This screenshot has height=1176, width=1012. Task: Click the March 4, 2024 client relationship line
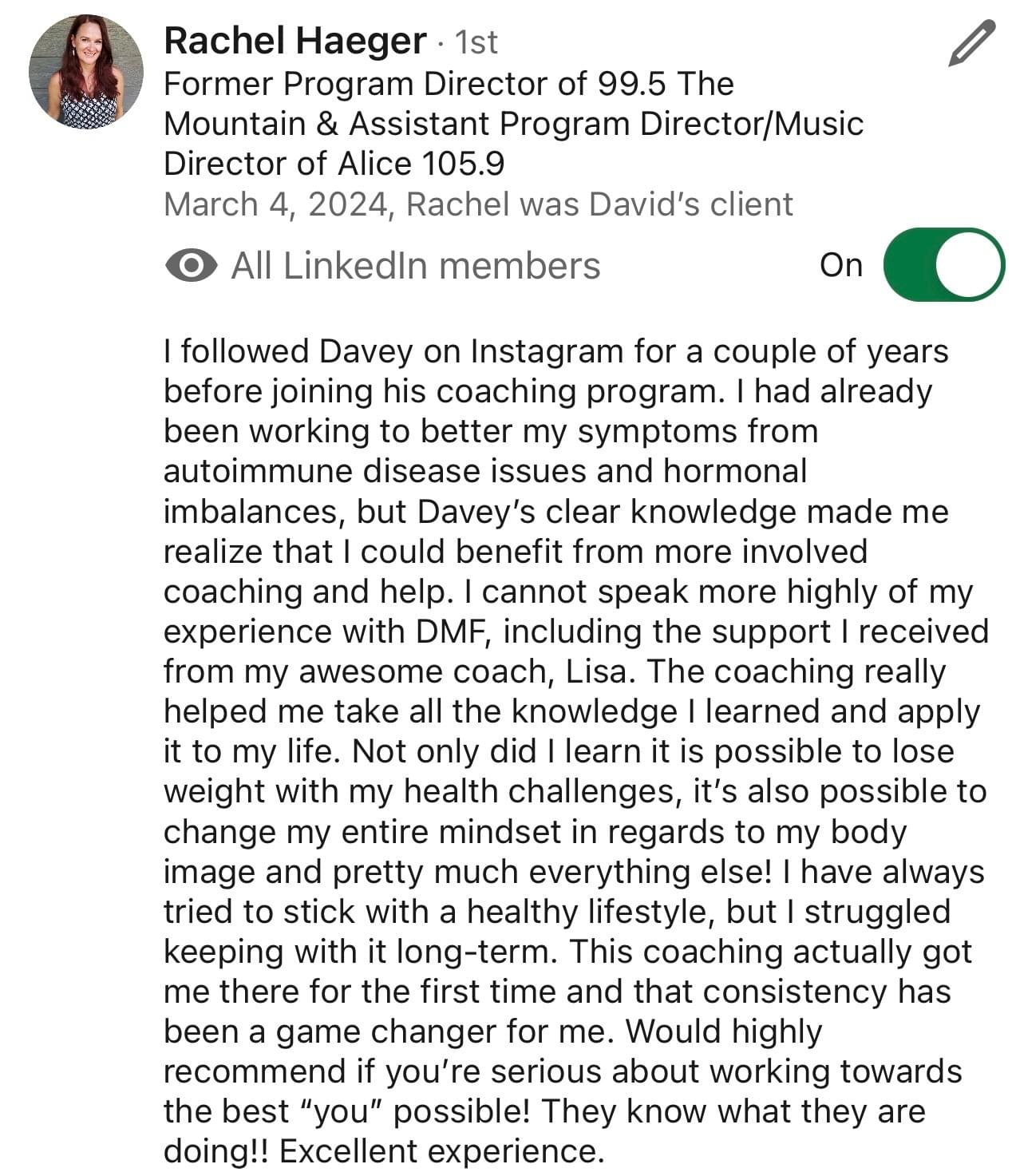point(478,205)
